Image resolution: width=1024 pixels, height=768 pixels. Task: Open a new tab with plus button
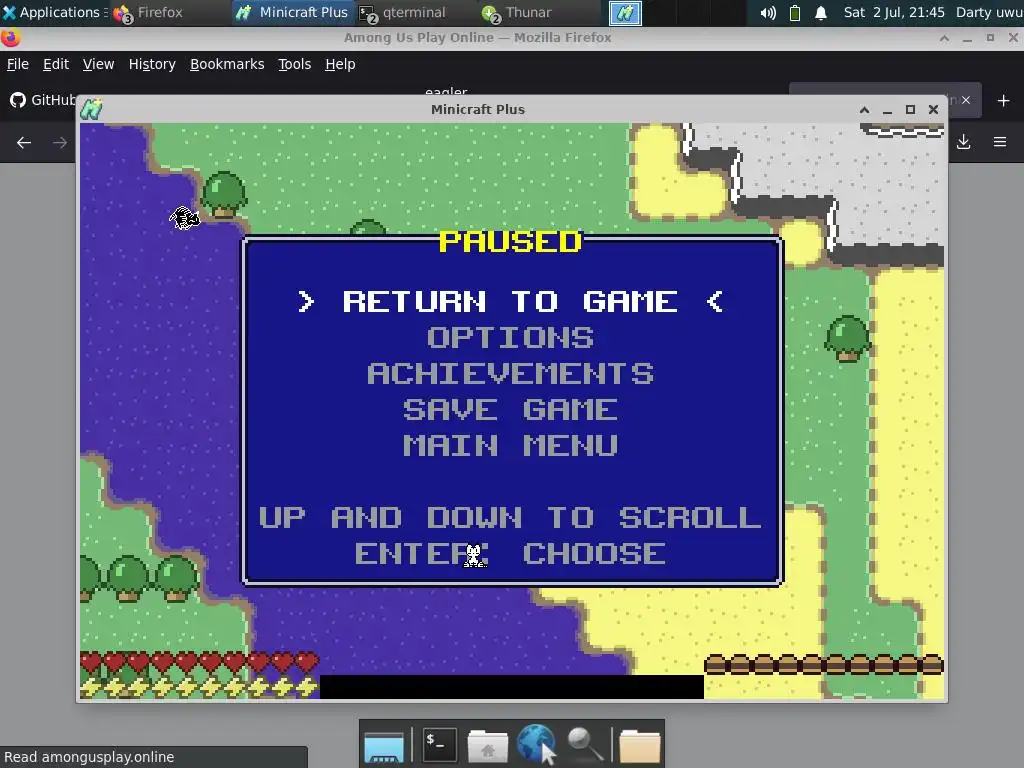(x=1003, y=101)
